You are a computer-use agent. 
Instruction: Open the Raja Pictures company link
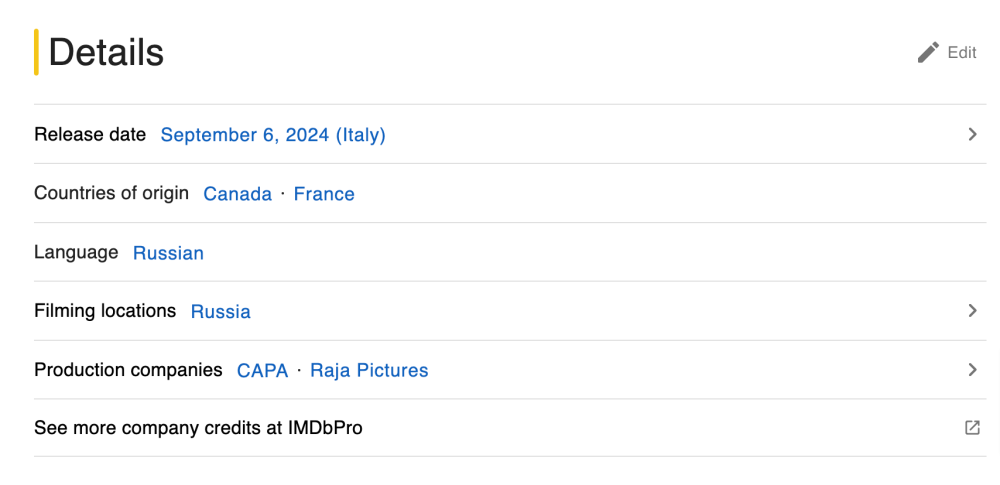point(369,371)
